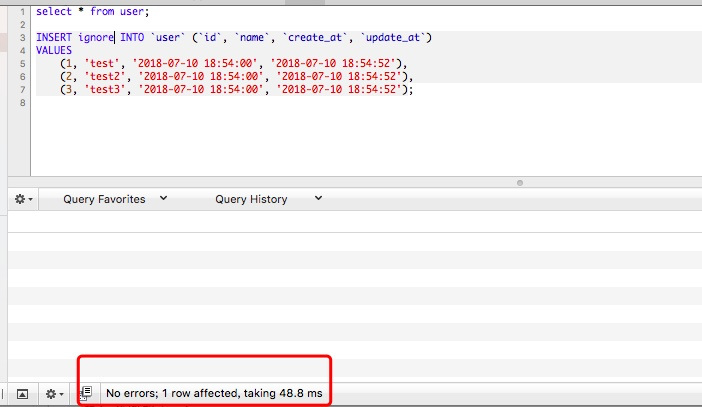This screenshot has height=407, width=702.
Task: Click line number 1 in the gutter
Action: tap(20, 11)
